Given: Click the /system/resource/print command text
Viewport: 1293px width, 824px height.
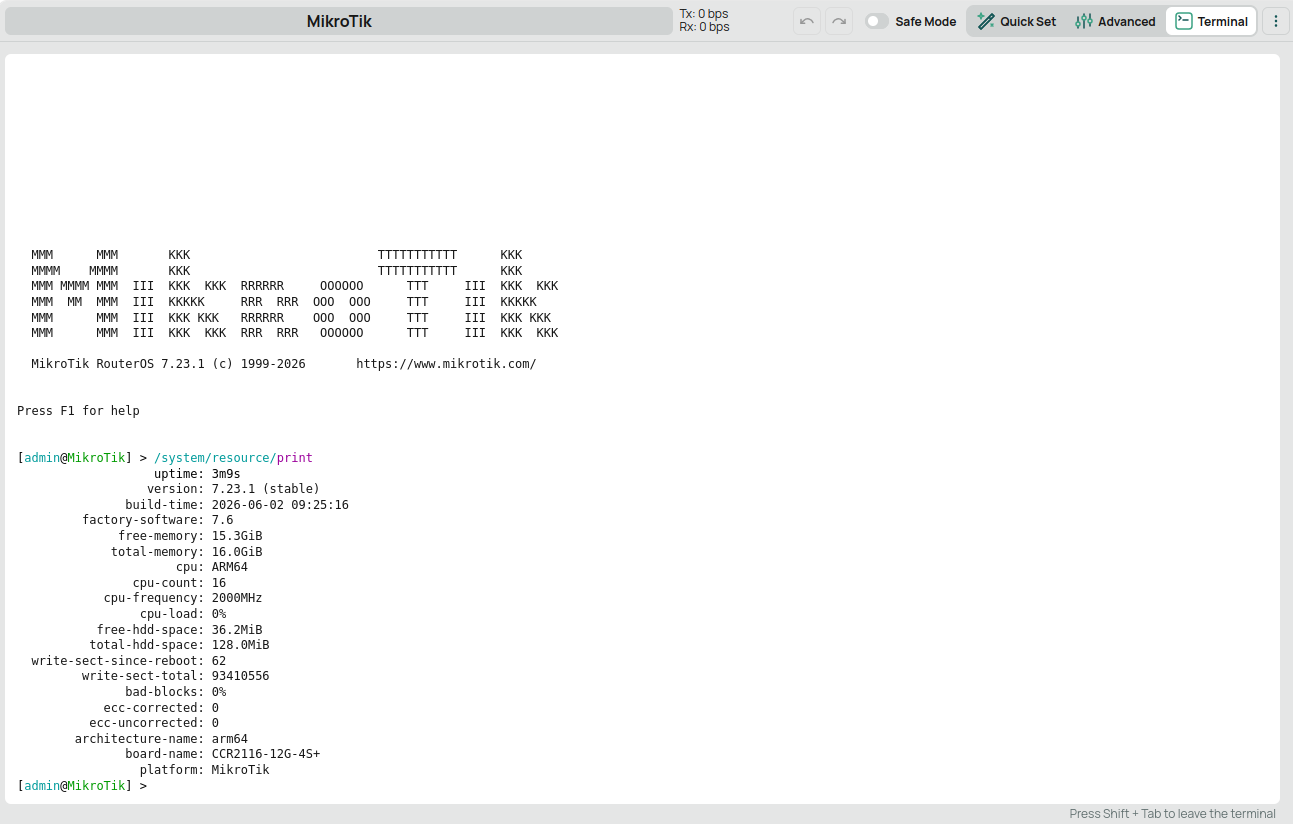Looking at the screenshot, I should tap(233, 458).
